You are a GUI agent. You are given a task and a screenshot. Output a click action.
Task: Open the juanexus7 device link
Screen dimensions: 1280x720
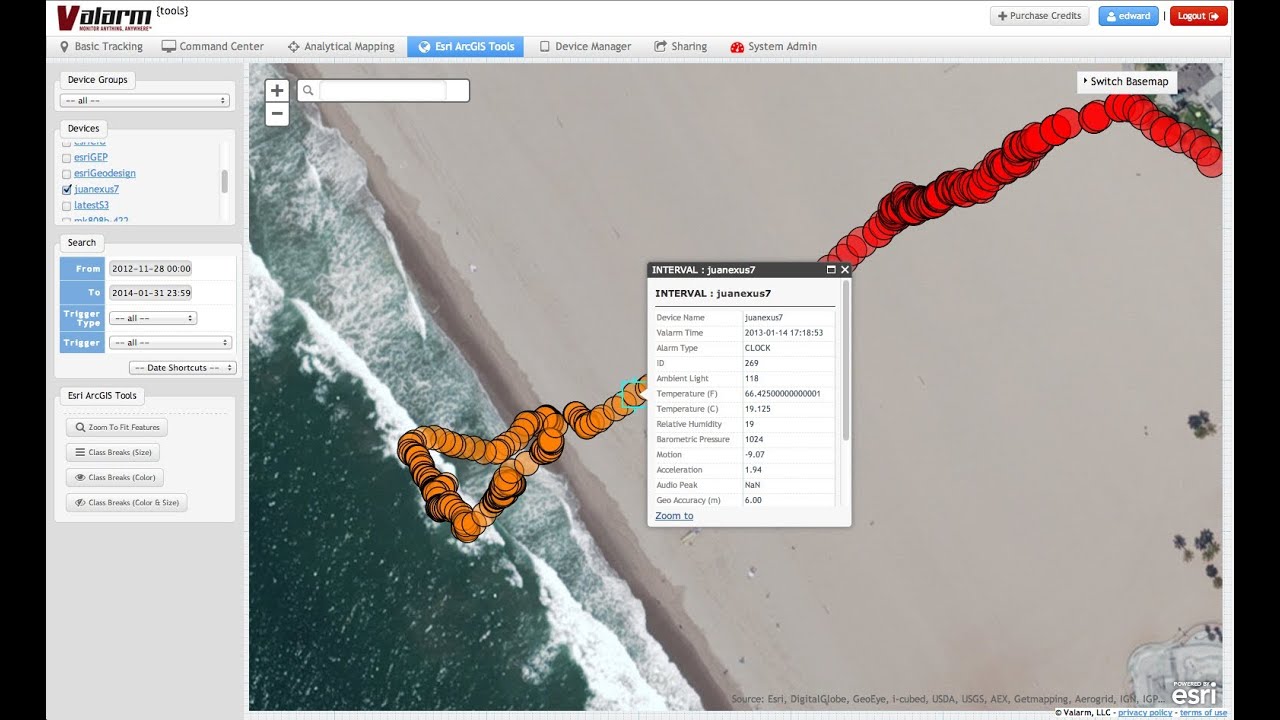(96, 189)
